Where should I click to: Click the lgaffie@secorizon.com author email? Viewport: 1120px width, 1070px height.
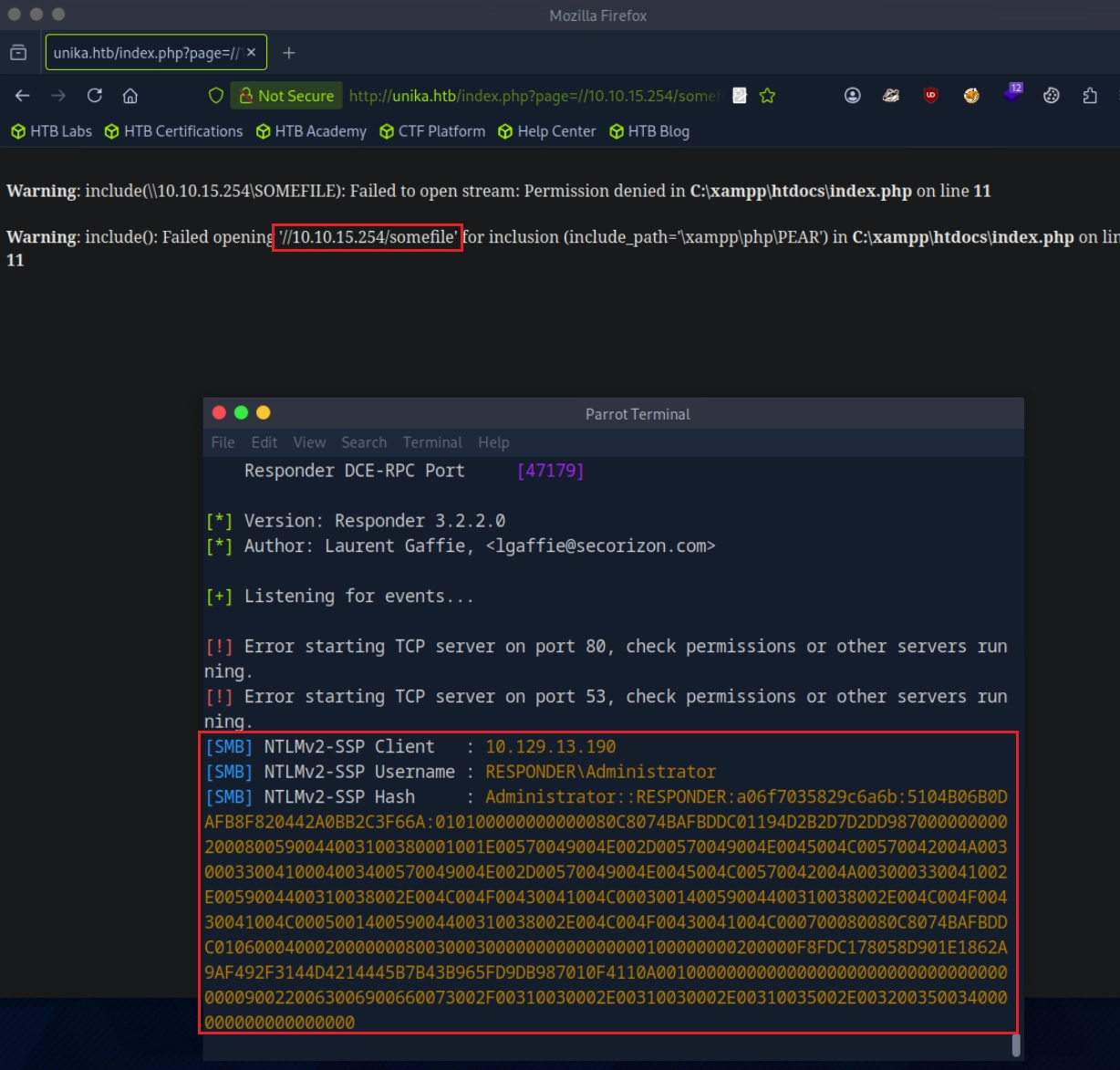pos(601,545)
